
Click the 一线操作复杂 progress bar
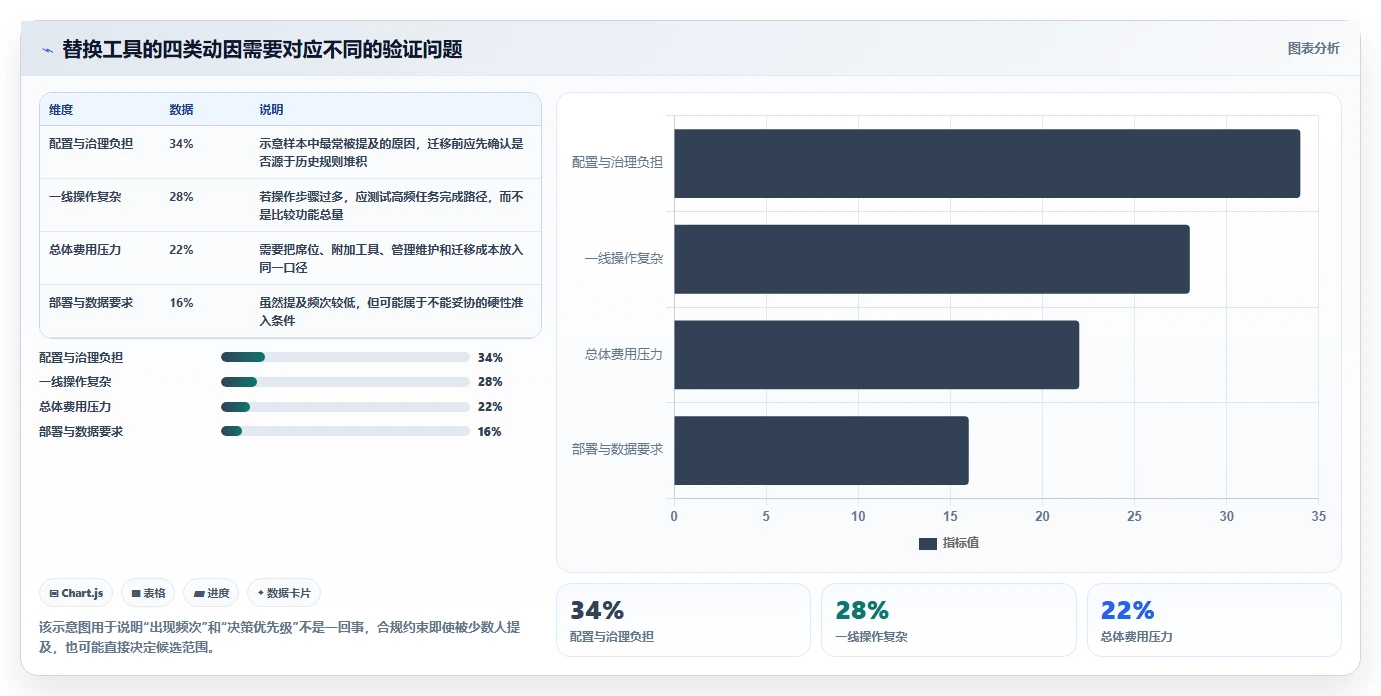pyautogui.click(x=345, y=382)
